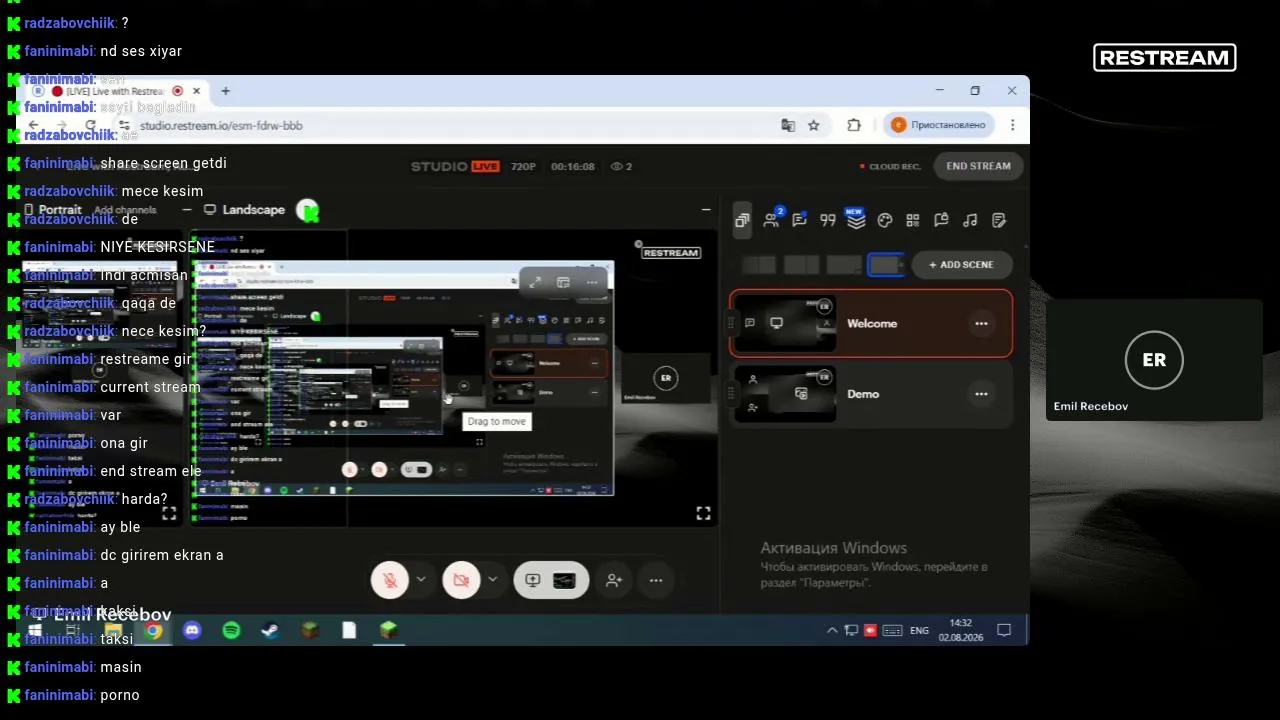Expand the camera options arrow
Image resolution: width=1280 pixels, height=720 pixels.
(x=492, y=580)
